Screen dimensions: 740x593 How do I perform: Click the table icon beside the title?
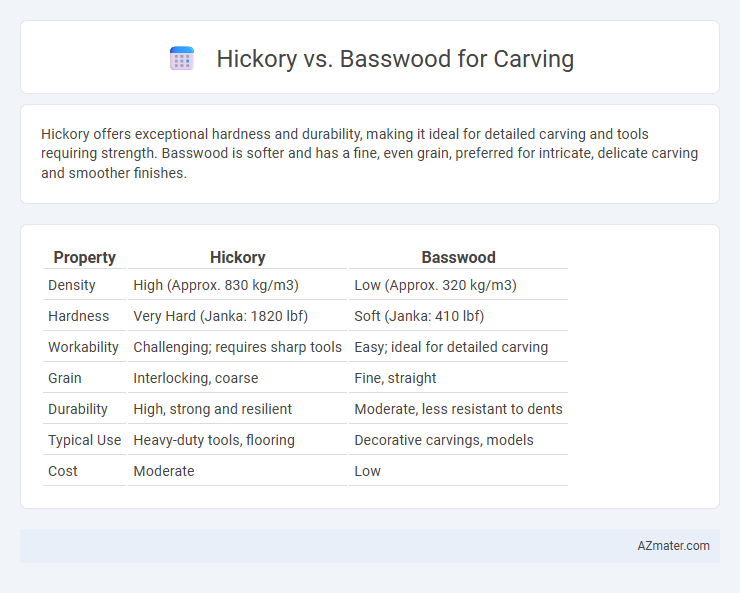(x=182, y=58)
